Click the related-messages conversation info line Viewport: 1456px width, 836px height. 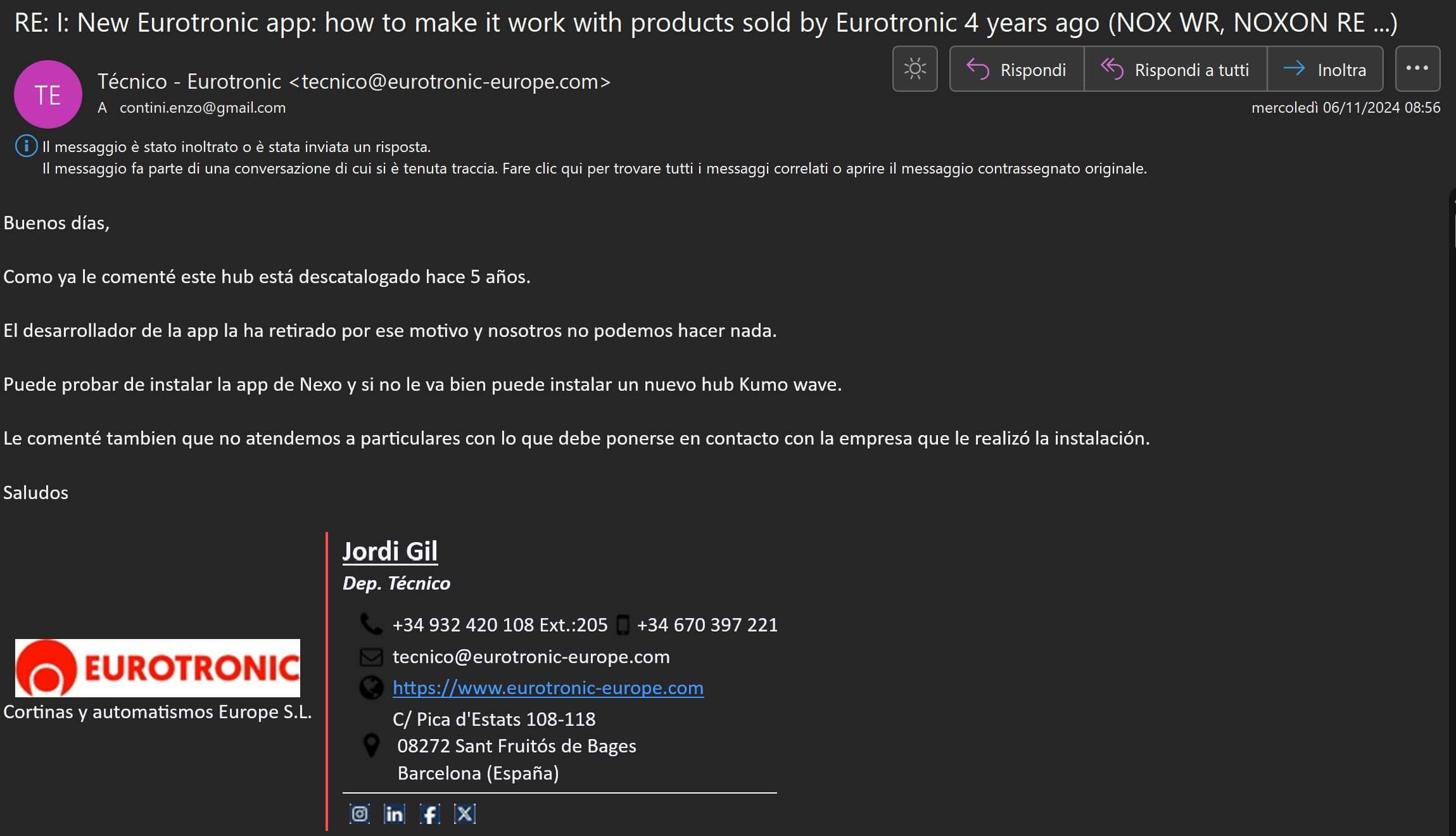(x=594, y=168)
